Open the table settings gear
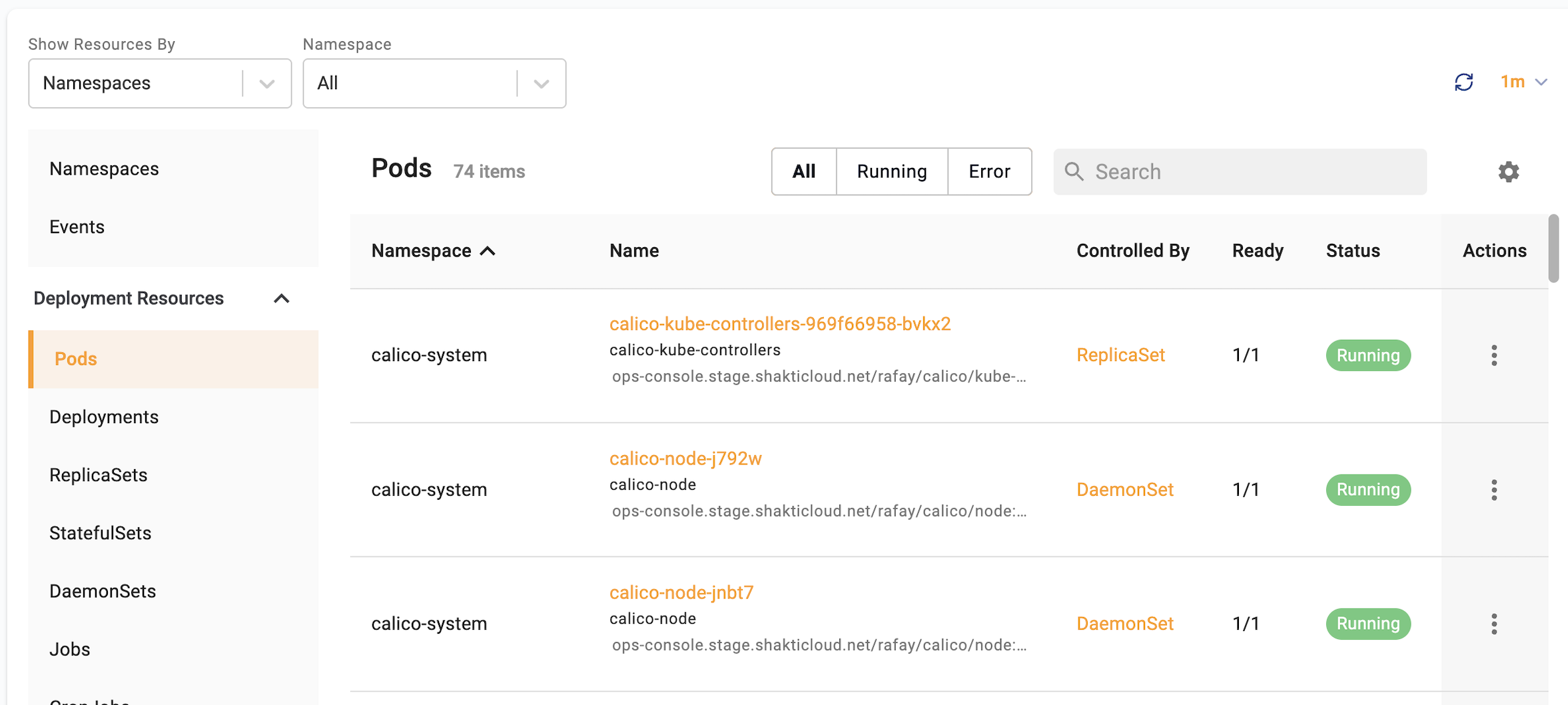 point(1508,172)
